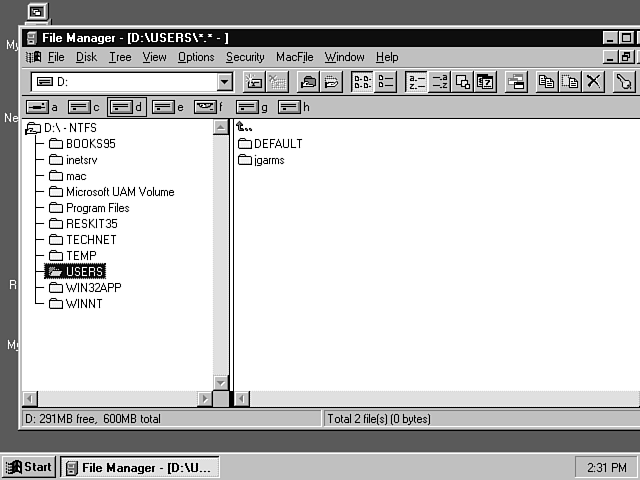This screenshot has height=480, width=640.
Task: Click the Move files toolbar icon
Action: [x=570, y=82]
